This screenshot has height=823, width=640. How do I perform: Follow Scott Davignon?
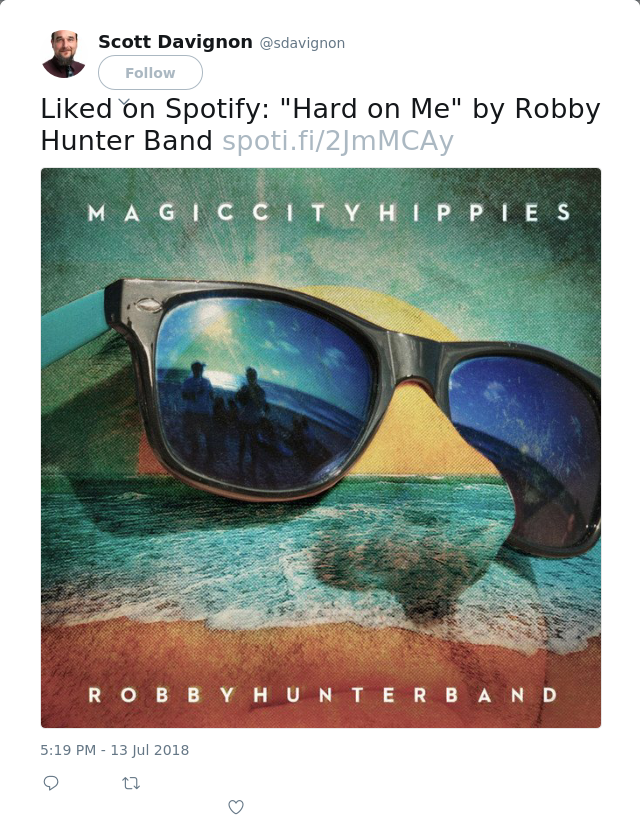(x=150, y=72)
